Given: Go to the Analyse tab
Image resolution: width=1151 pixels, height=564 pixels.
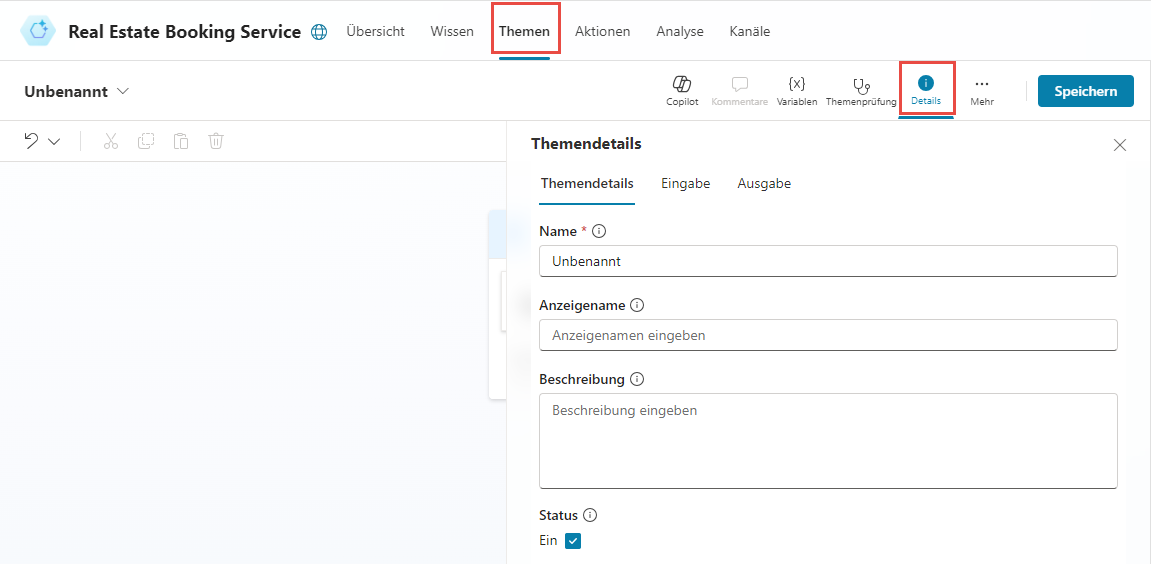Looking at the screenshot, I should click(x=680, y=32).
